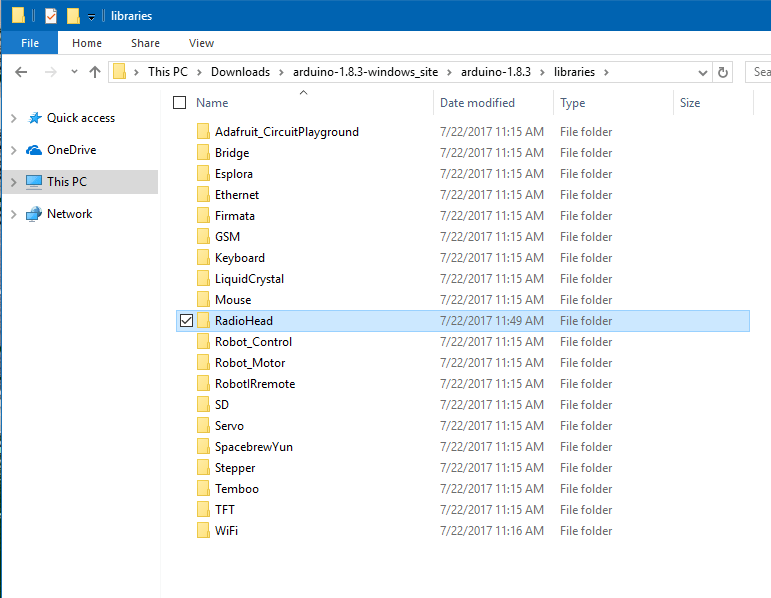The width and height of the screenshot is (771, 598).
Task: Uncheck the RadioHead folder checkbox
Action: coord(185,321)
